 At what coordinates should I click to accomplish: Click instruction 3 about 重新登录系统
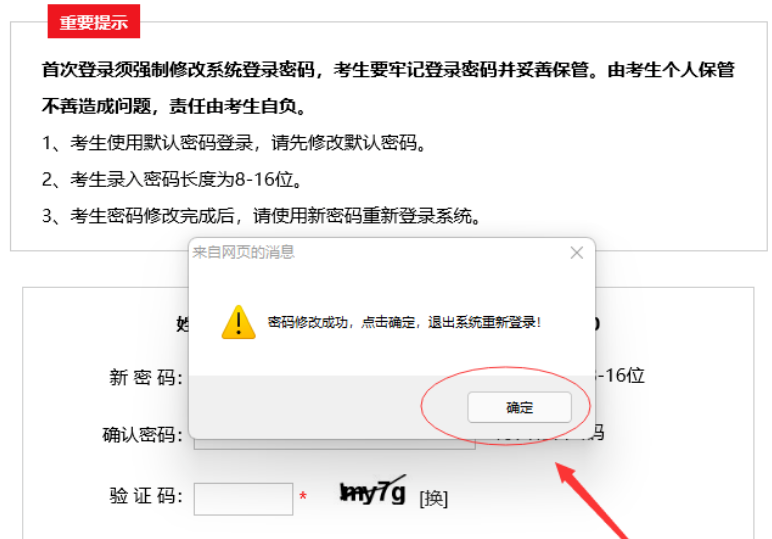coord(261,216)
